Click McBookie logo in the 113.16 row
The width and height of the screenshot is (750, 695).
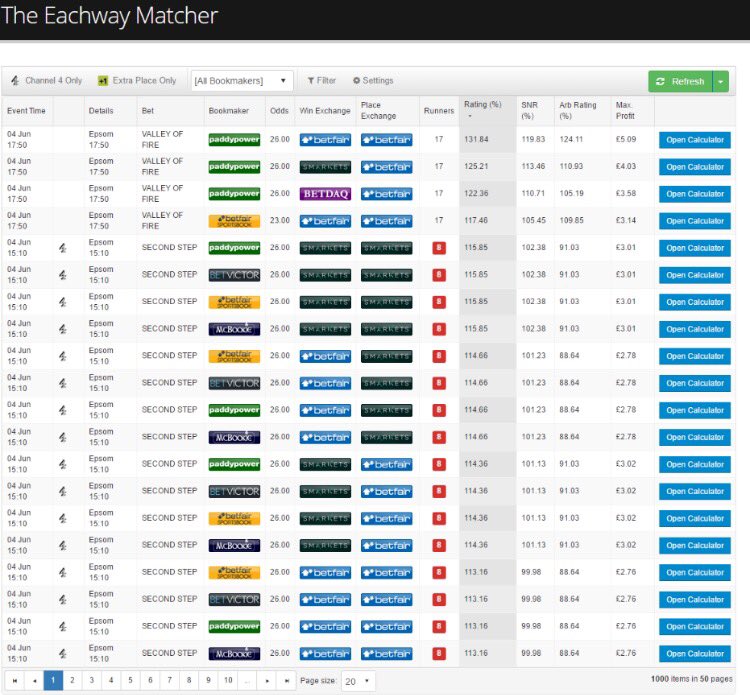pyautogui.click(x=234, y=653)
